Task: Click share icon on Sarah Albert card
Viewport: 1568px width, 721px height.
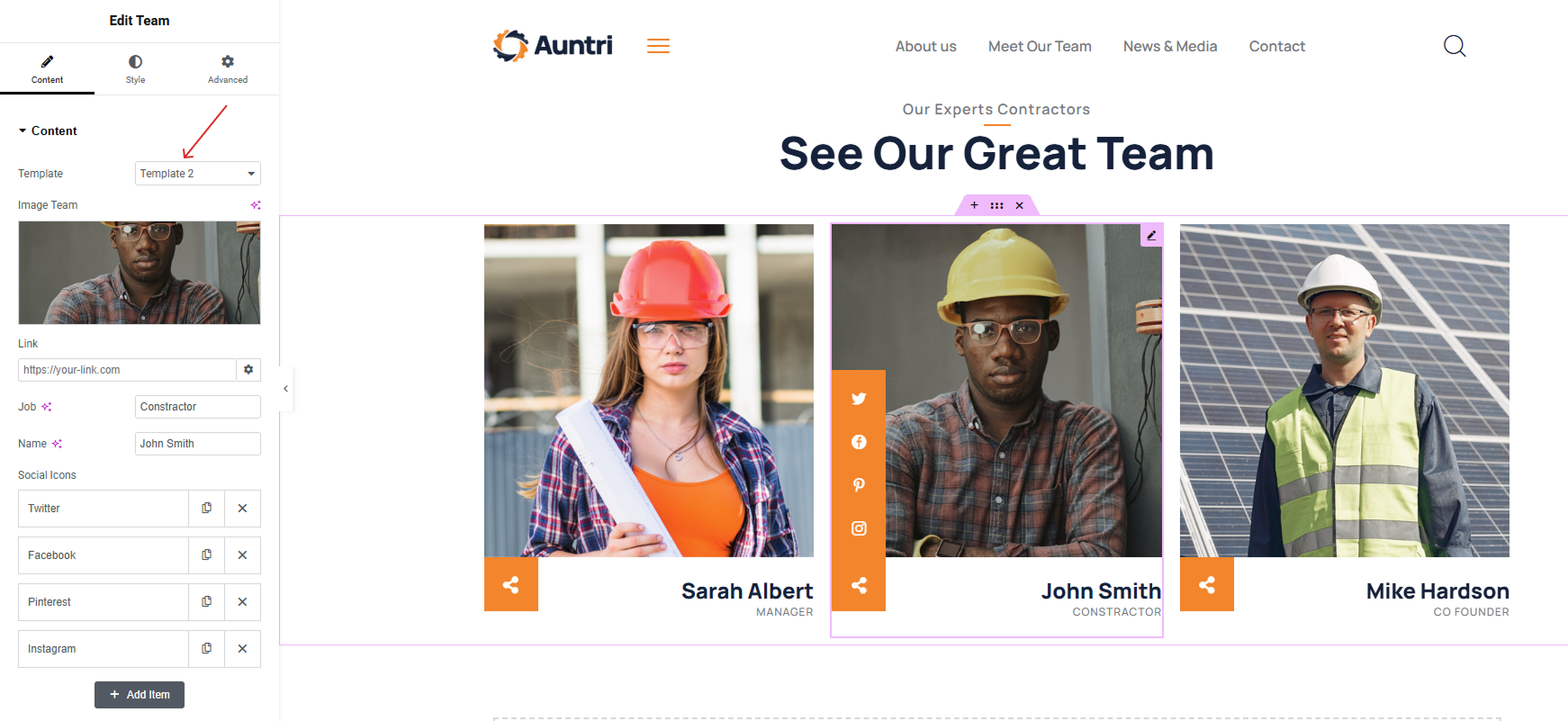Action: (x=511, y=585)
